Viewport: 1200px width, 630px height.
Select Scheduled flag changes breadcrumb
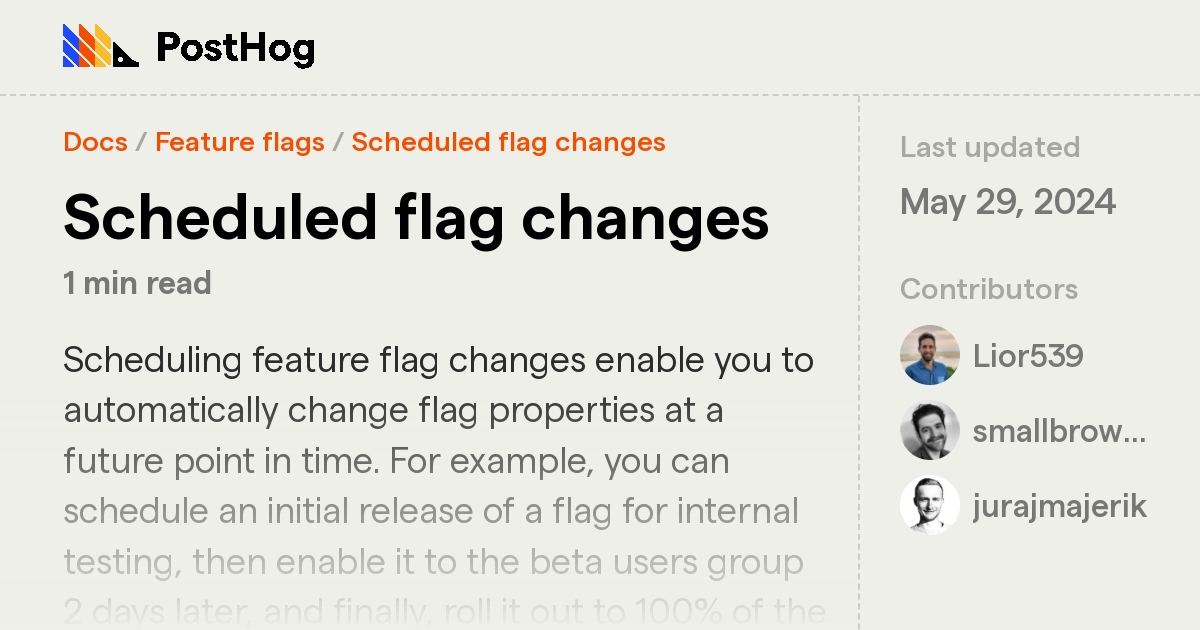pyautogui.click(x=508, y=142)
